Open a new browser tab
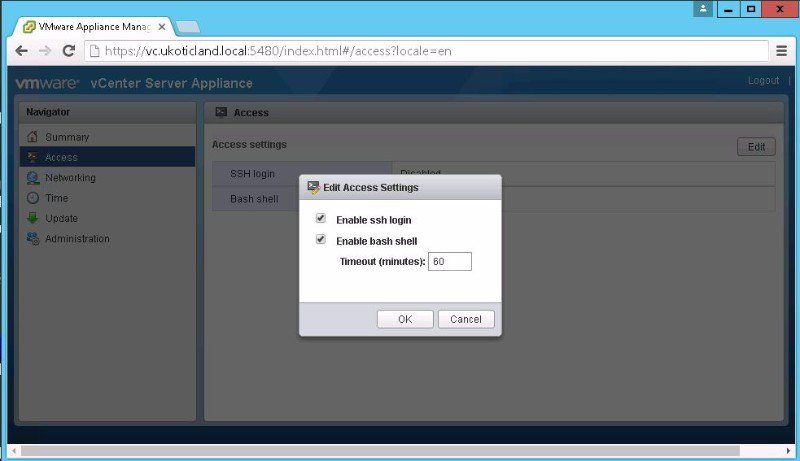 [188, 27]
